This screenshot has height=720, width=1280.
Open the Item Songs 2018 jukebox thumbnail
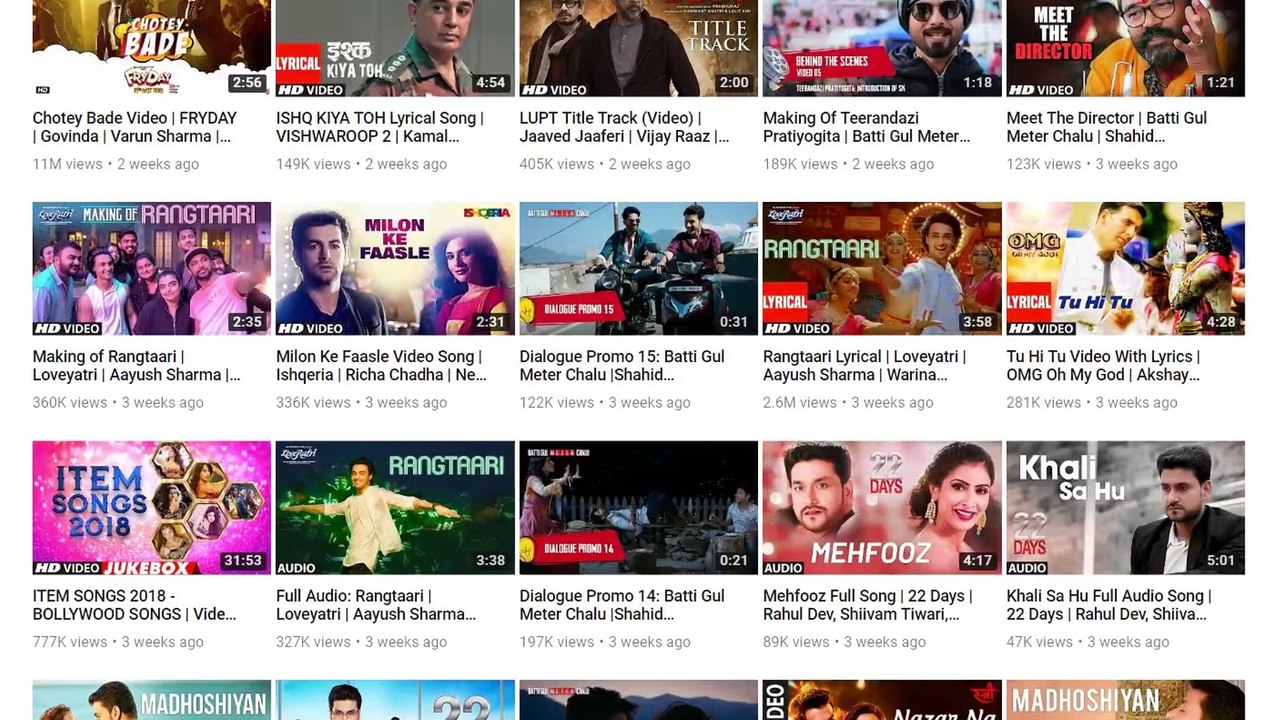[151, 507]
